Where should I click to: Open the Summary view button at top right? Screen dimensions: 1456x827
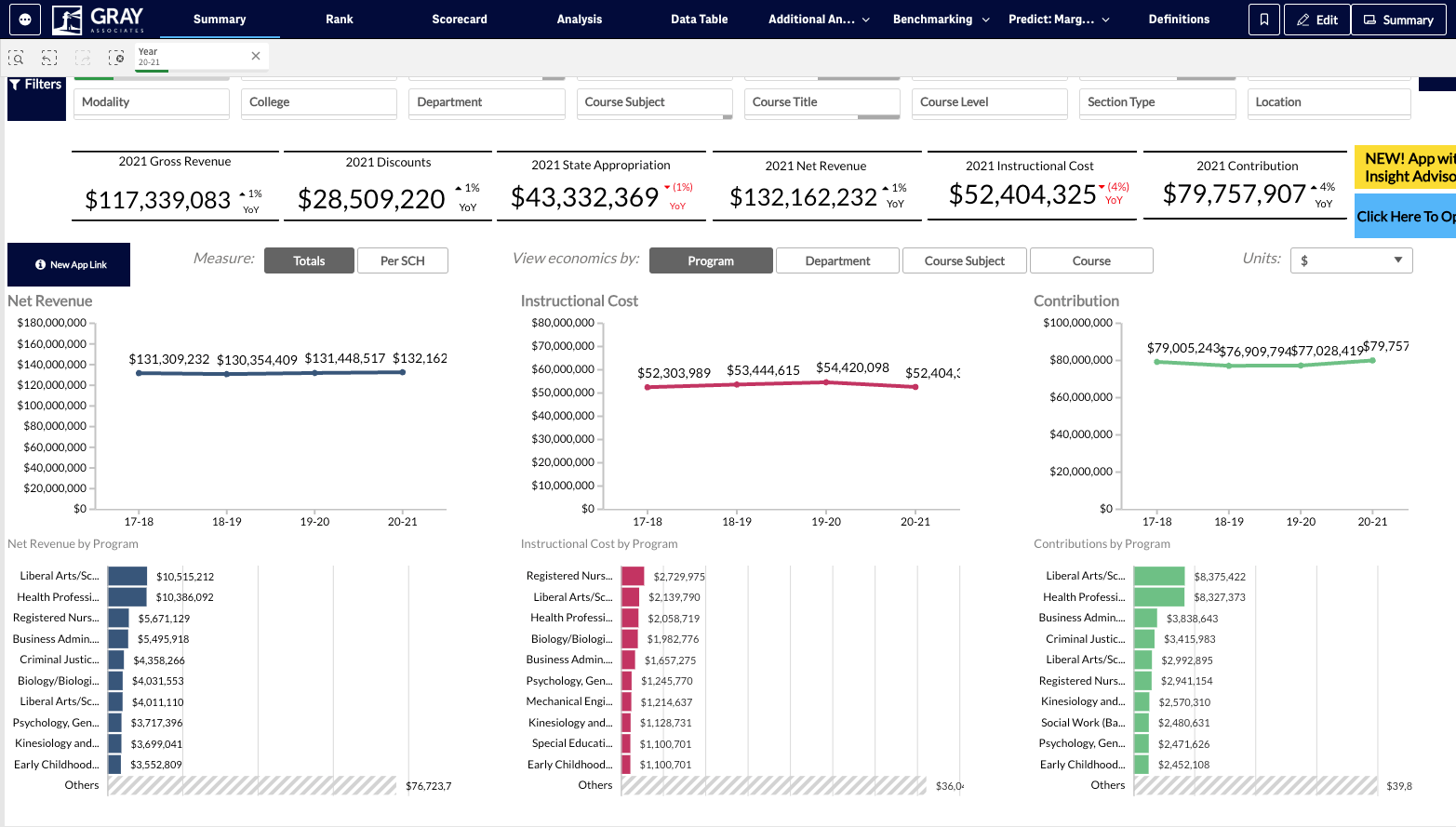(x=1398, y=20)
